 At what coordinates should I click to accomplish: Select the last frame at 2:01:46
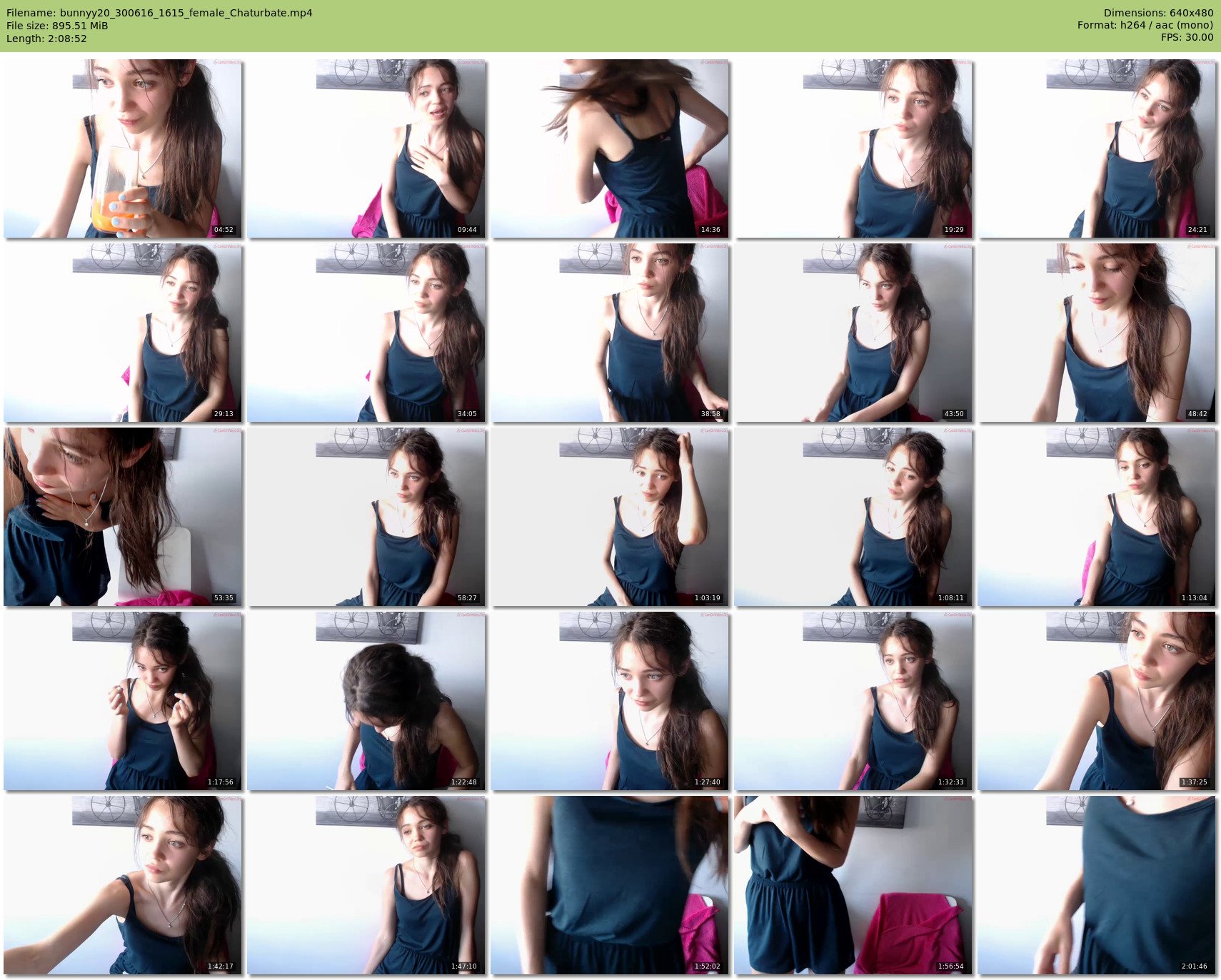pos(1097,885)
